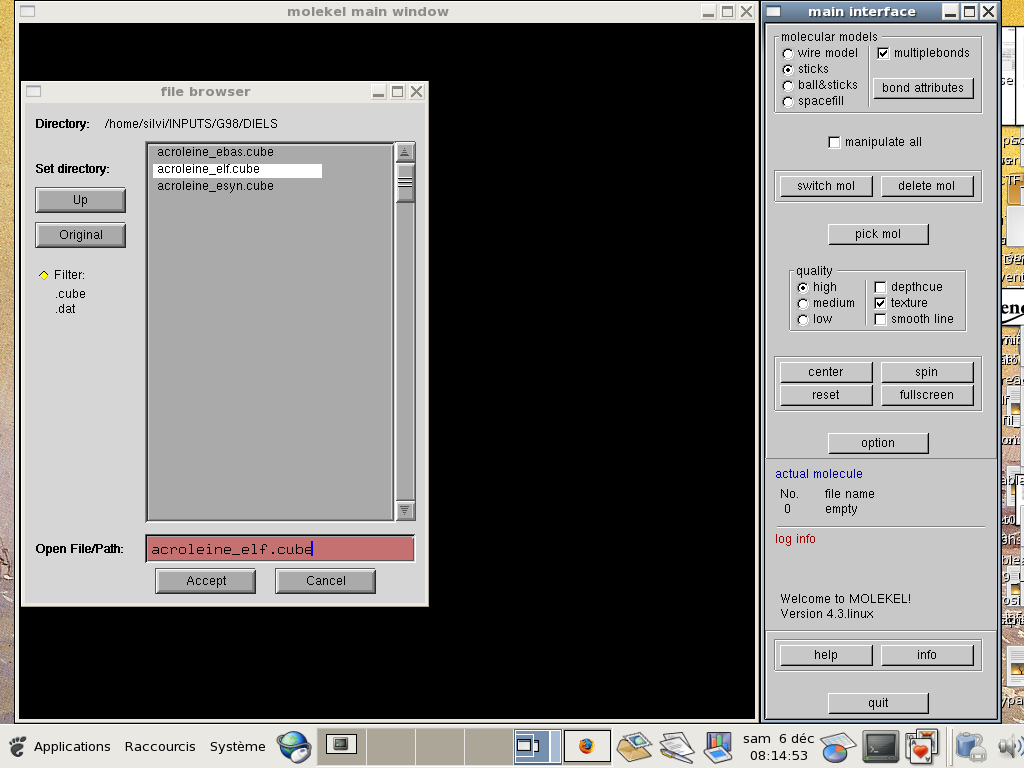
Task: Click the center button
Action: coord(826,372)
